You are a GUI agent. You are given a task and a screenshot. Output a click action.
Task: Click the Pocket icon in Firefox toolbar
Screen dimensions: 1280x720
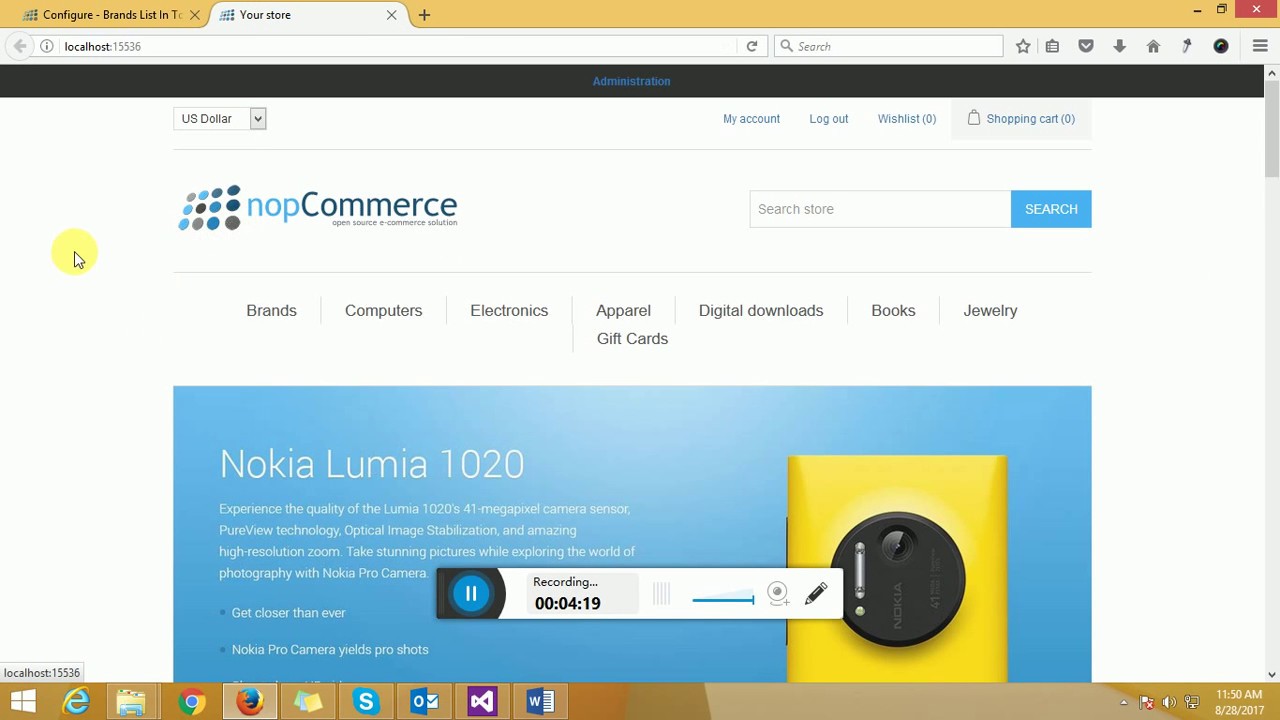(x=1086, y=46)
